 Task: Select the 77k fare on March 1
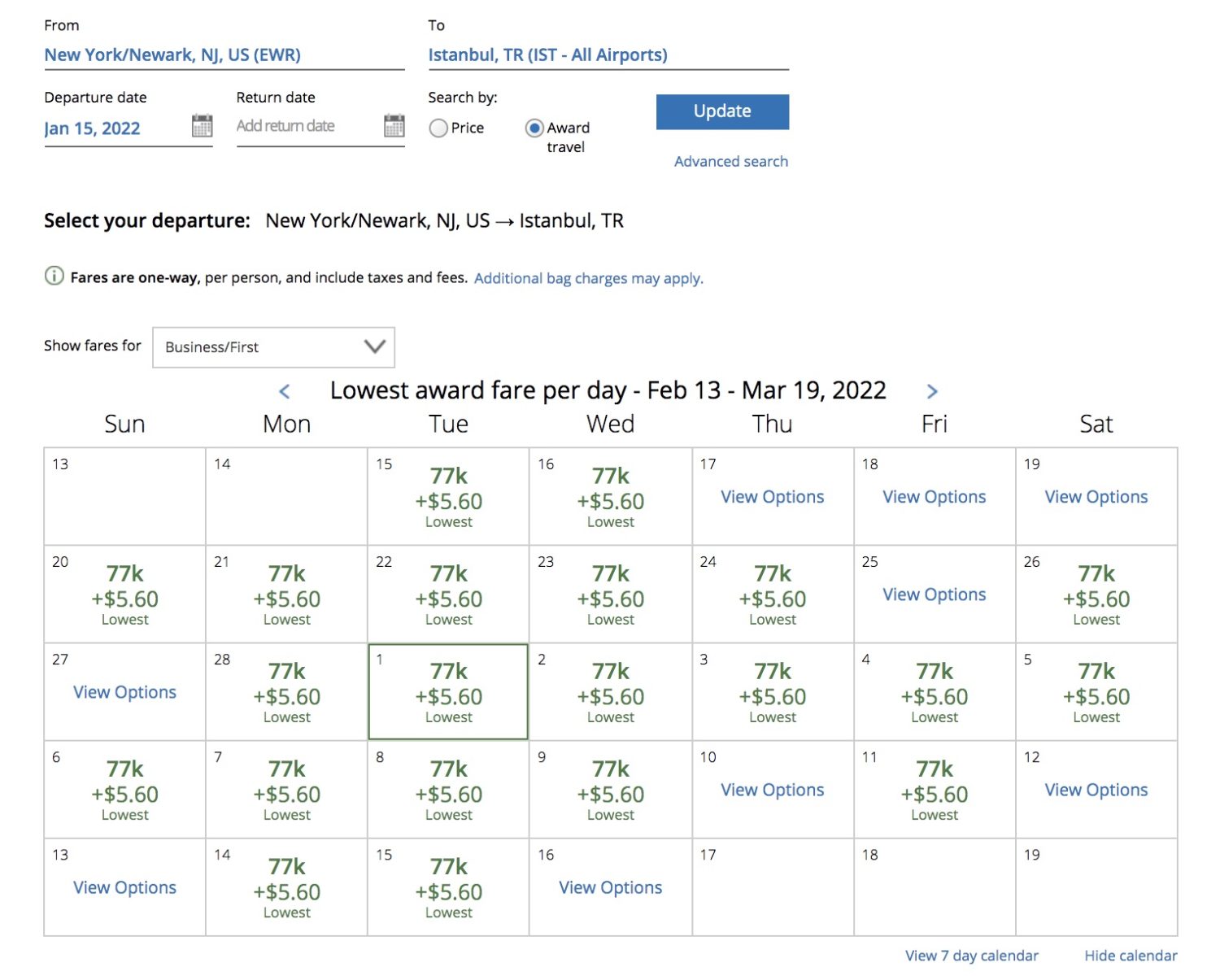(x=447, y=692)
